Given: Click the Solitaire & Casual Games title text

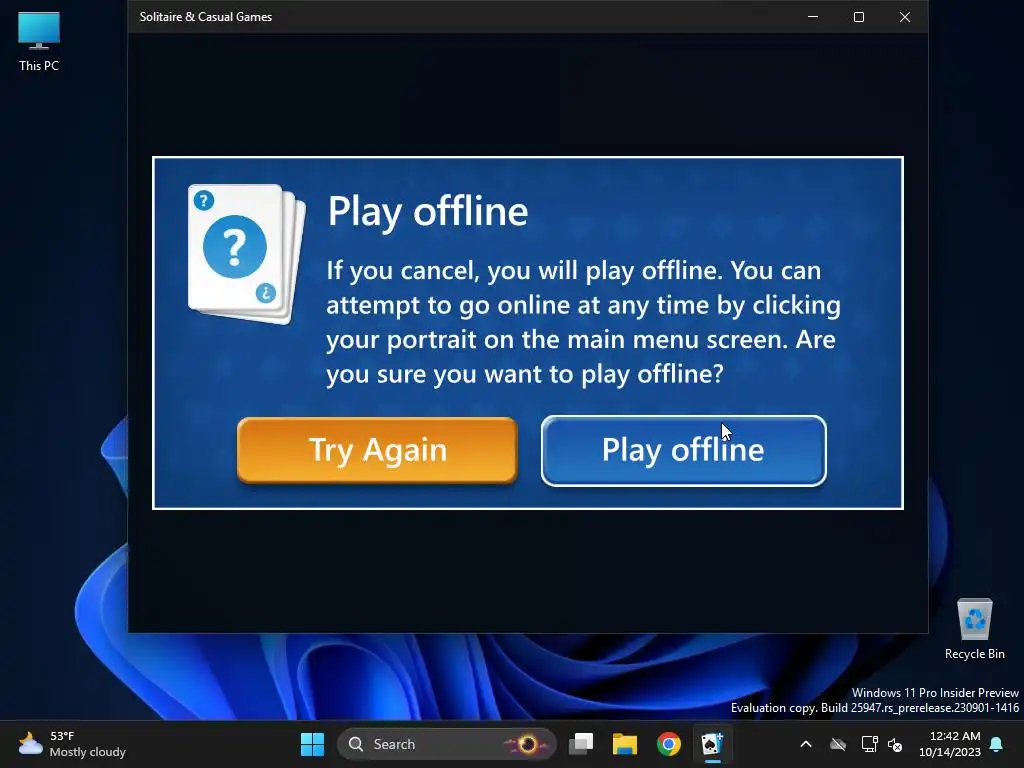Looking at the screenshot, I should pos(206,17).
